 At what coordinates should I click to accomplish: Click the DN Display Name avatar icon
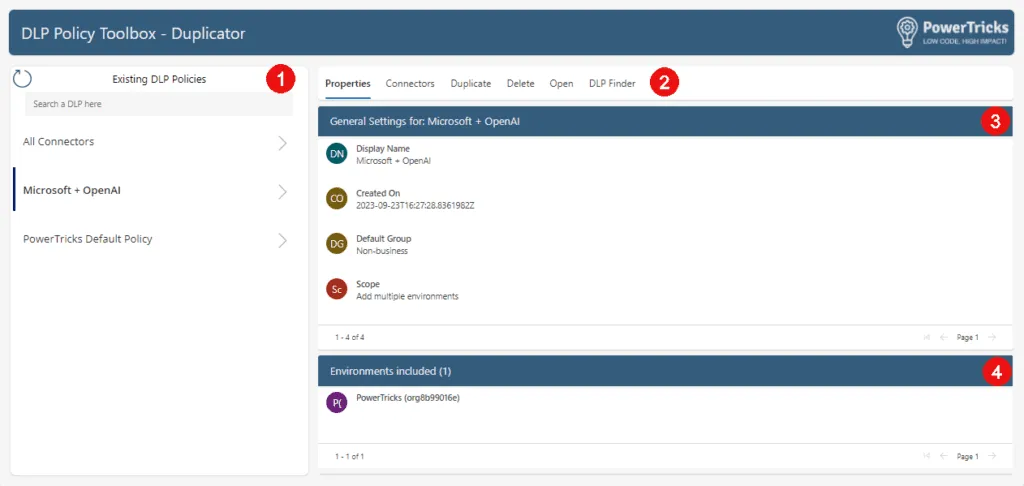click(336, 154)
